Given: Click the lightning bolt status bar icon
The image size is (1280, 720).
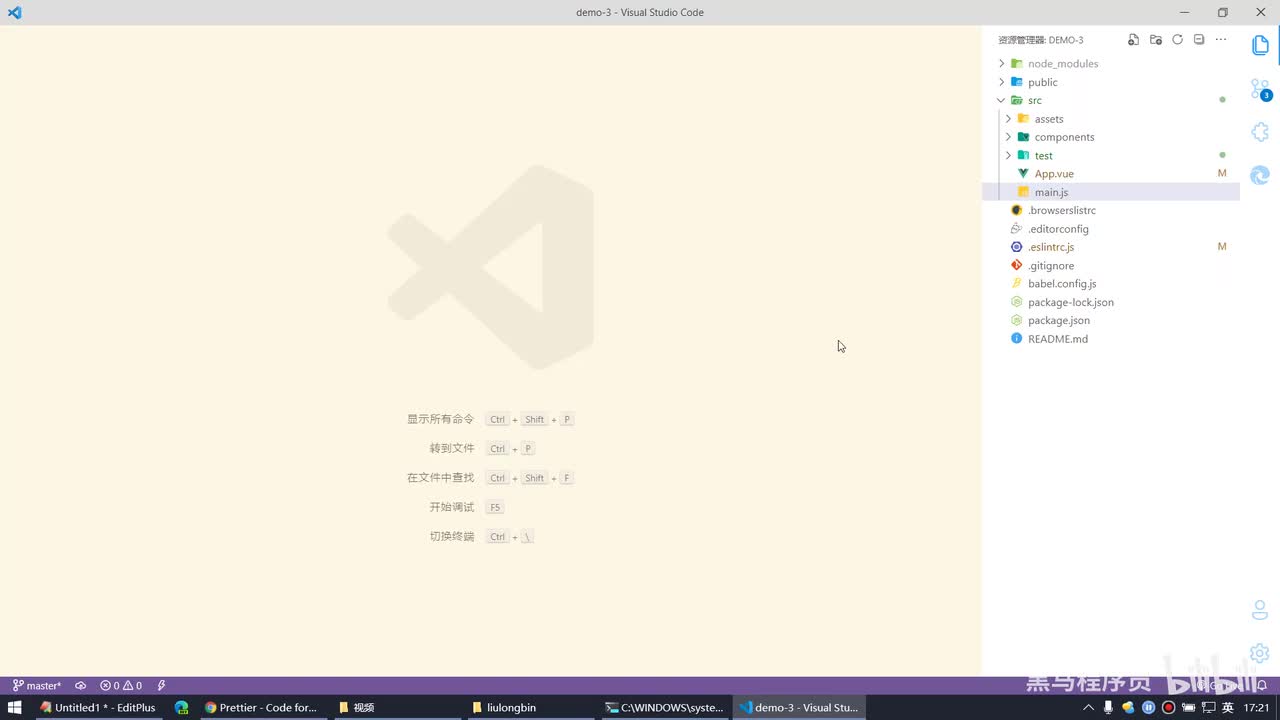Looking at the screenshot, I should coord(161,686).
